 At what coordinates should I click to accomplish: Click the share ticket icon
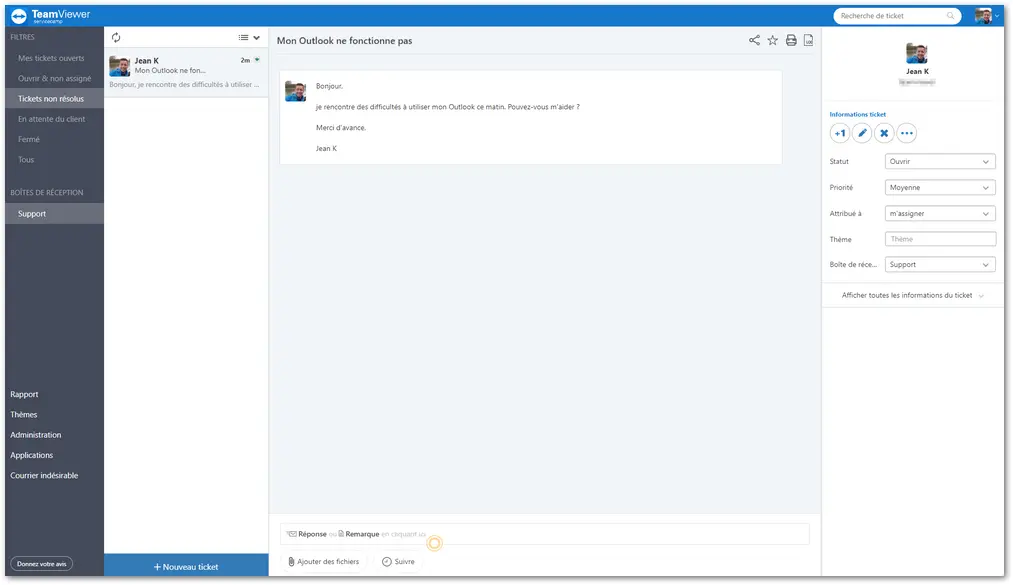[754, 41]
